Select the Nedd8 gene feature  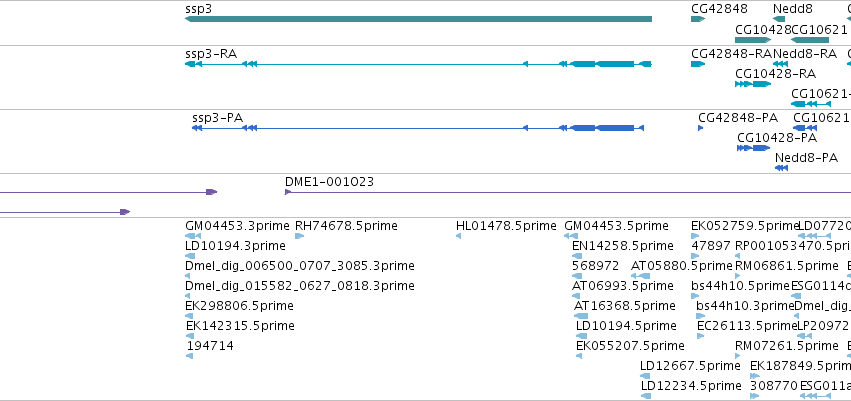(x=779, y=19)
